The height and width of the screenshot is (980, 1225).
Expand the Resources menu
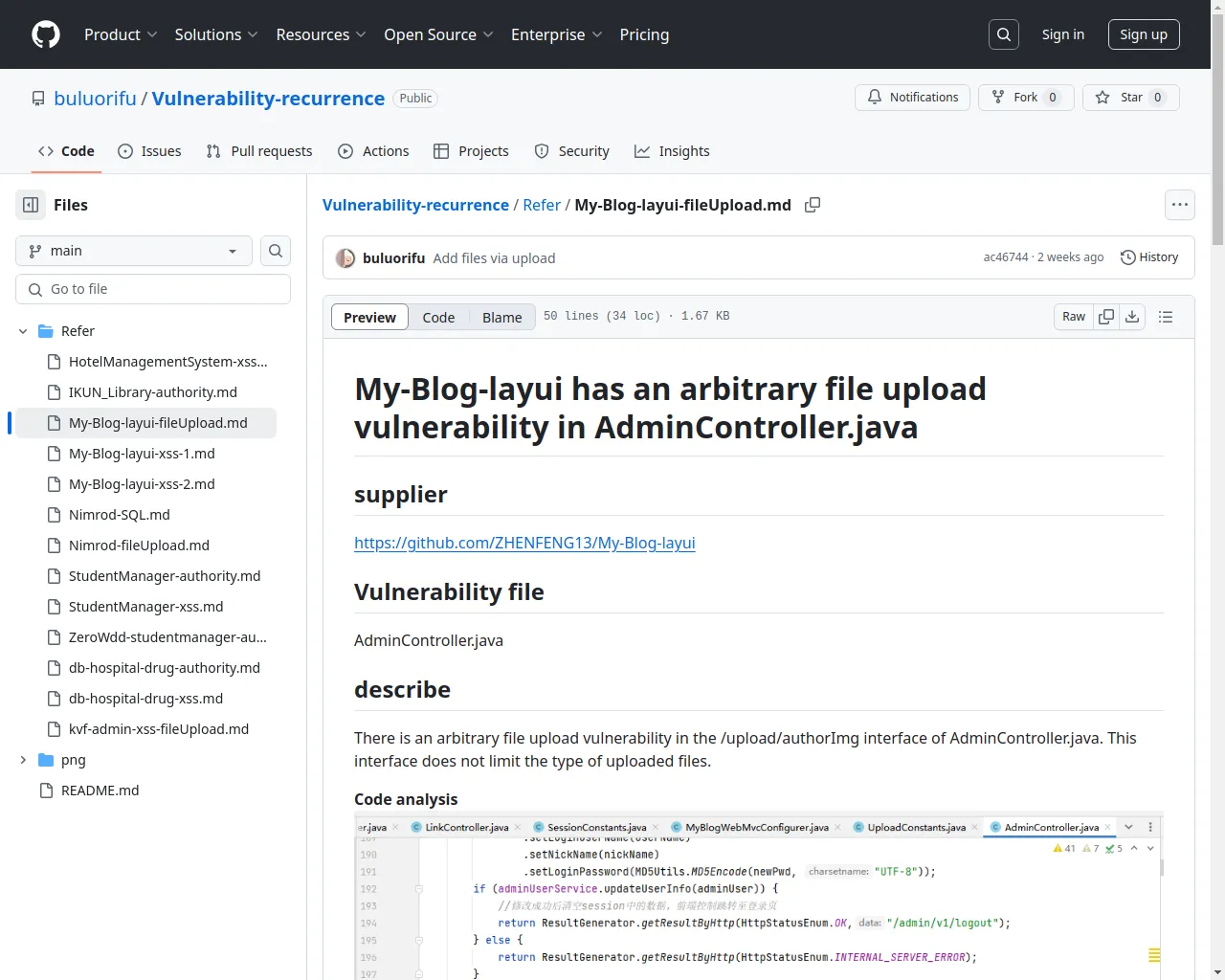(x=322, y=34)
